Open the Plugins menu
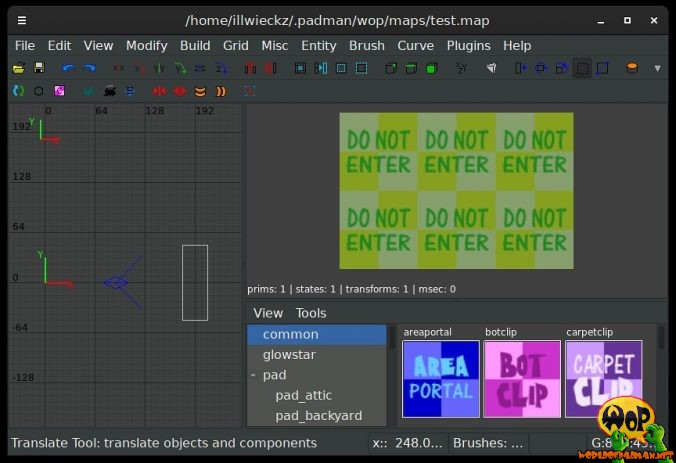 [x=468, y=45]
